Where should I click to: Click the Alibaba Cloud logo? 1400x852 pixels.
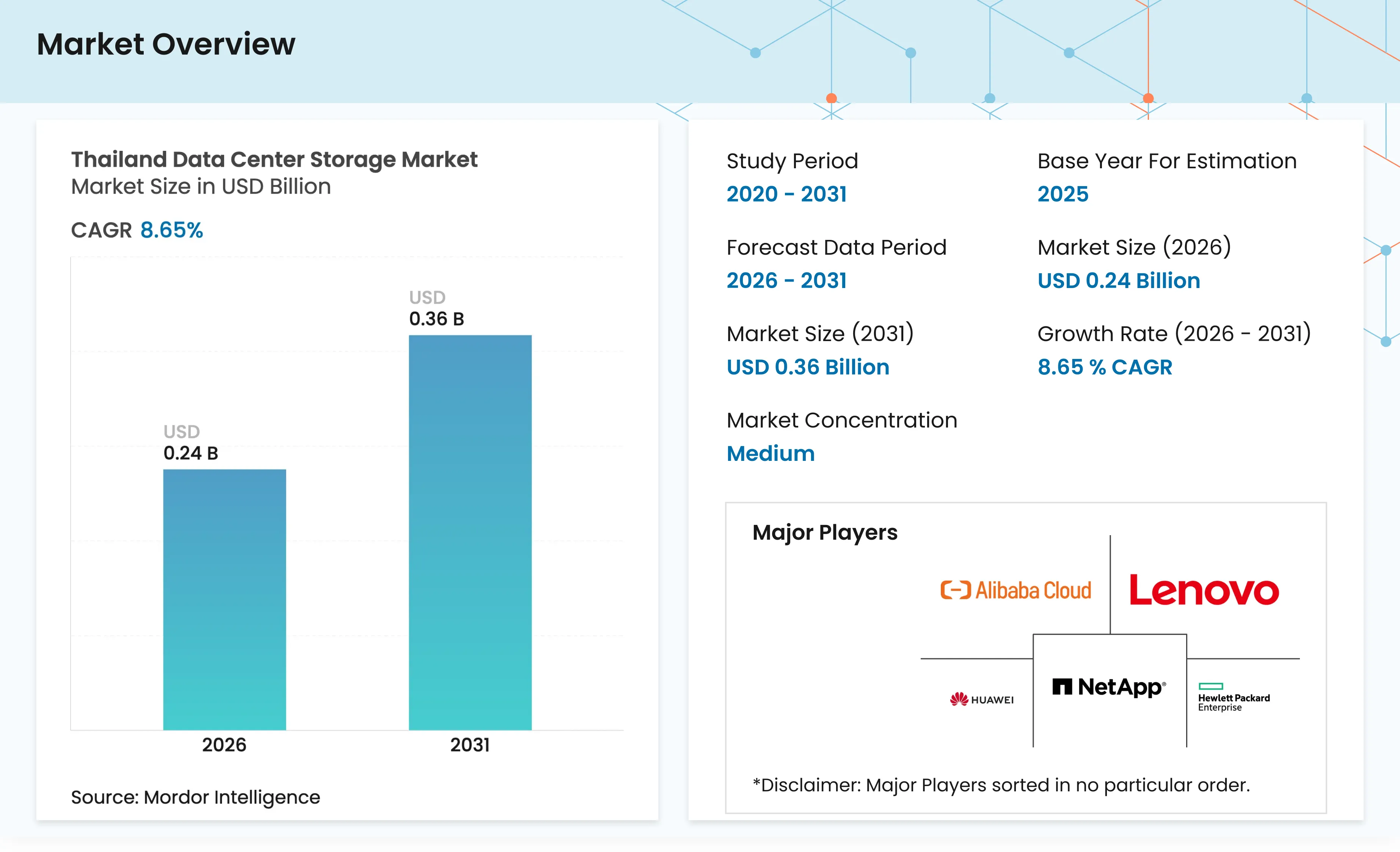click(x=1015, y=590)
